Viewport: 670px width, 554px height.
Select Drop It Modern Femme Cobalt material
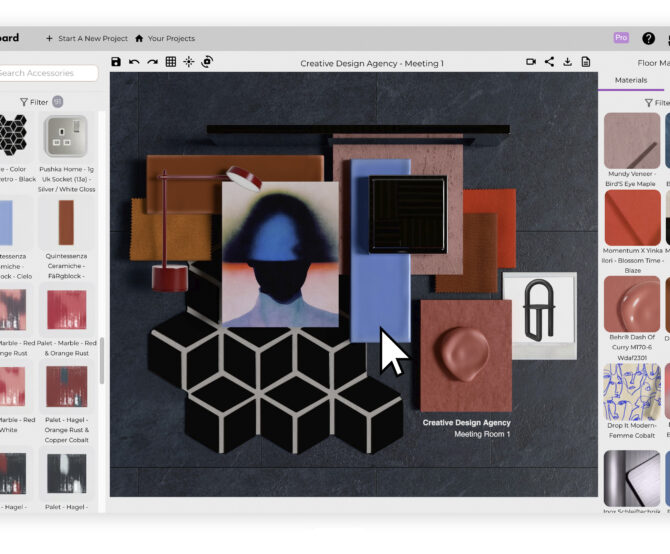[632, 392]
